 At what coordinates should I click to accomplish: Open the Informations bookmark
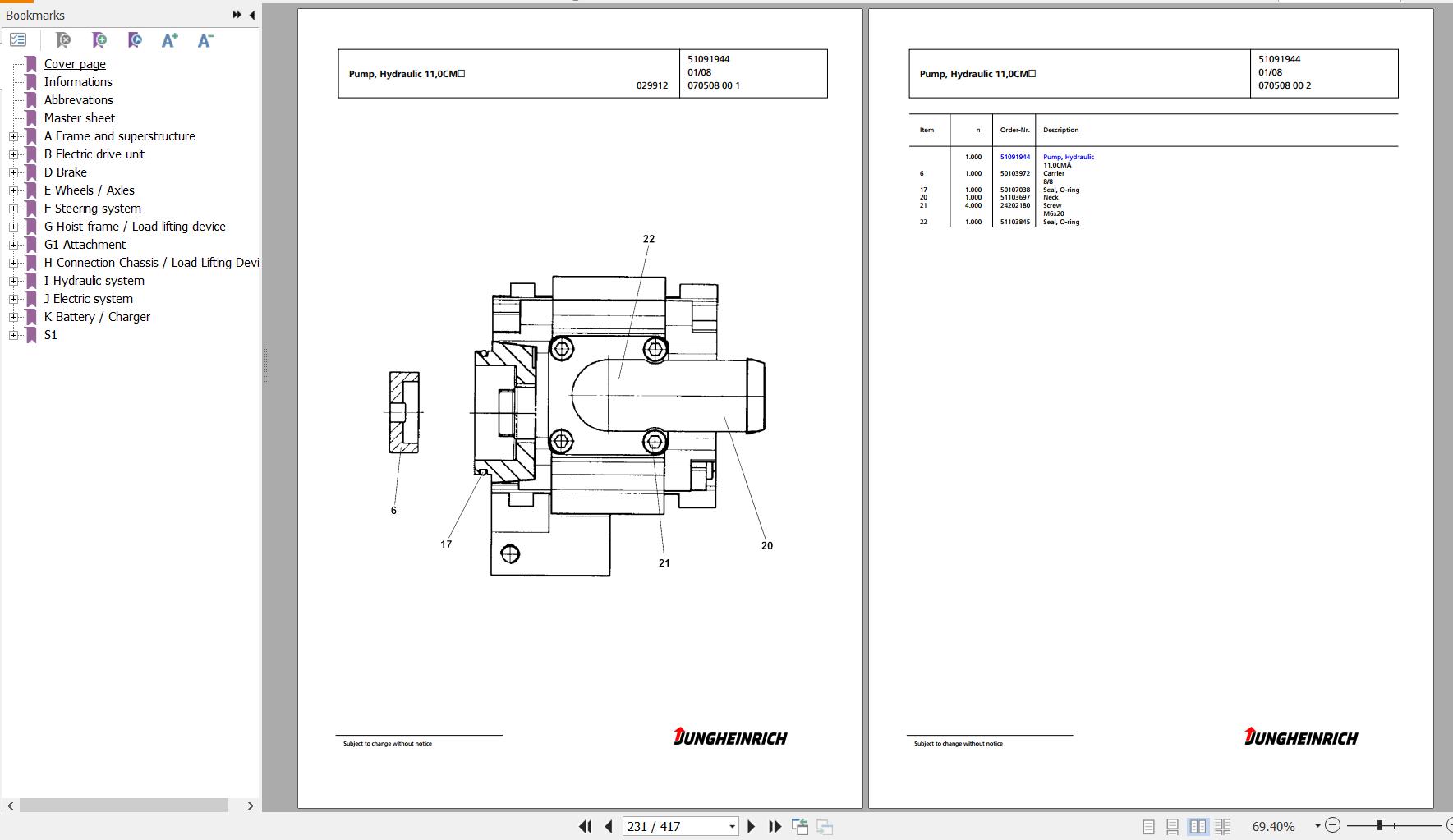78,82
